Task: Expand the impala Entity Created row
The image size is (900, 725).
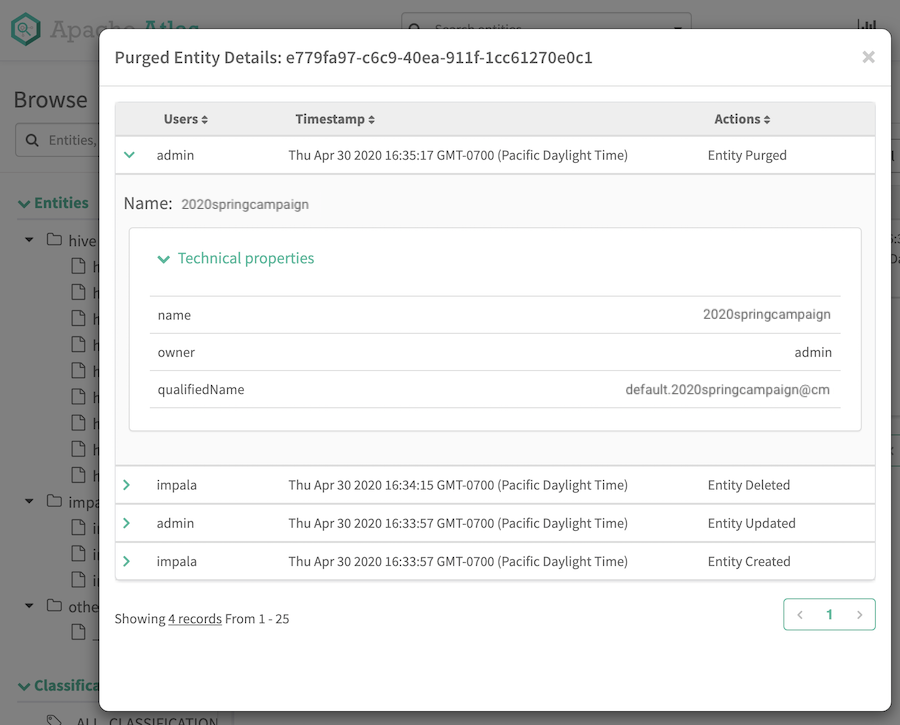Action: tap(127, 561)
